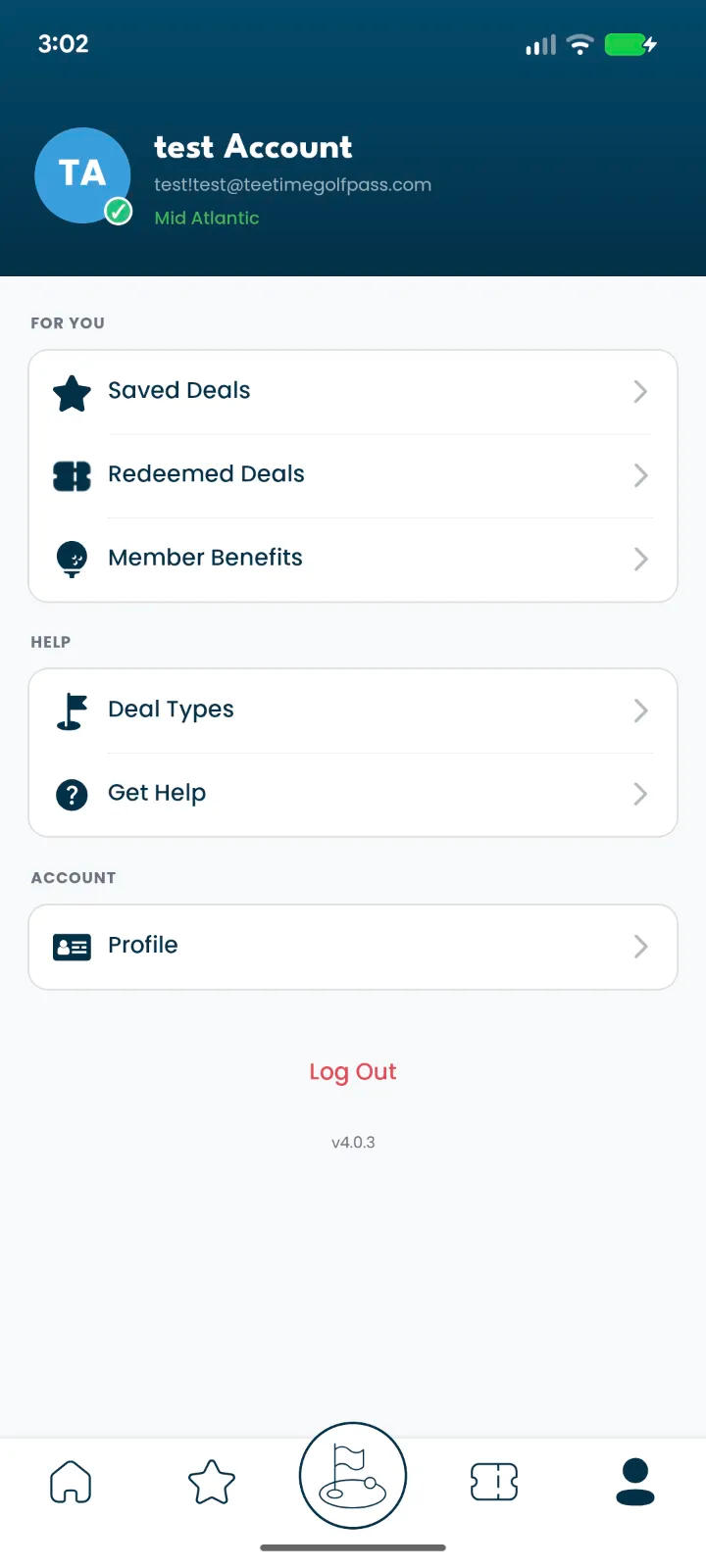
Task: Tap the Profile ID card icon
Action: [72, 947]
